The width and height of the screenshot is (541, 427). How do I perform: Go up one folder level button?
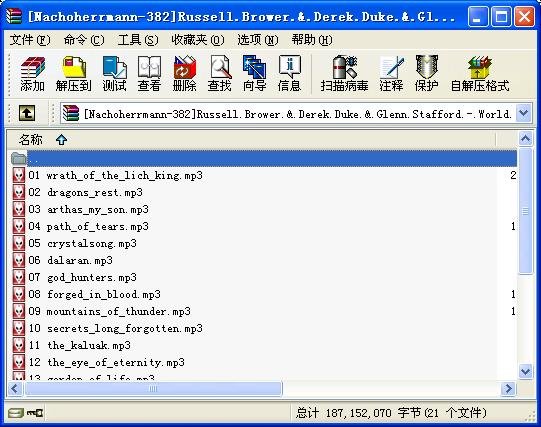coord(27,113)
